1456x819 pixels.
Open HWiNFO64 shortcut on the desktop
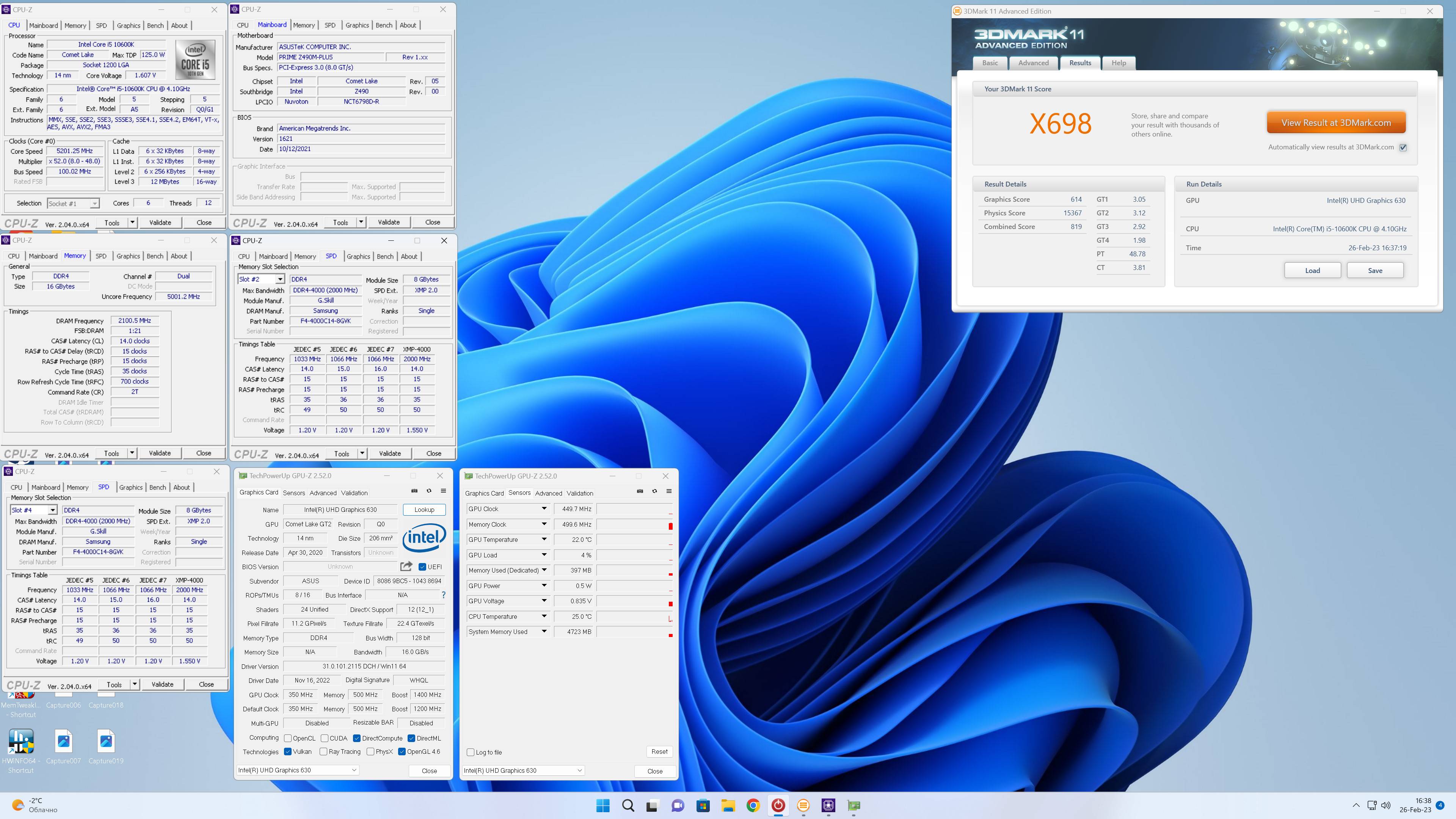21,750
